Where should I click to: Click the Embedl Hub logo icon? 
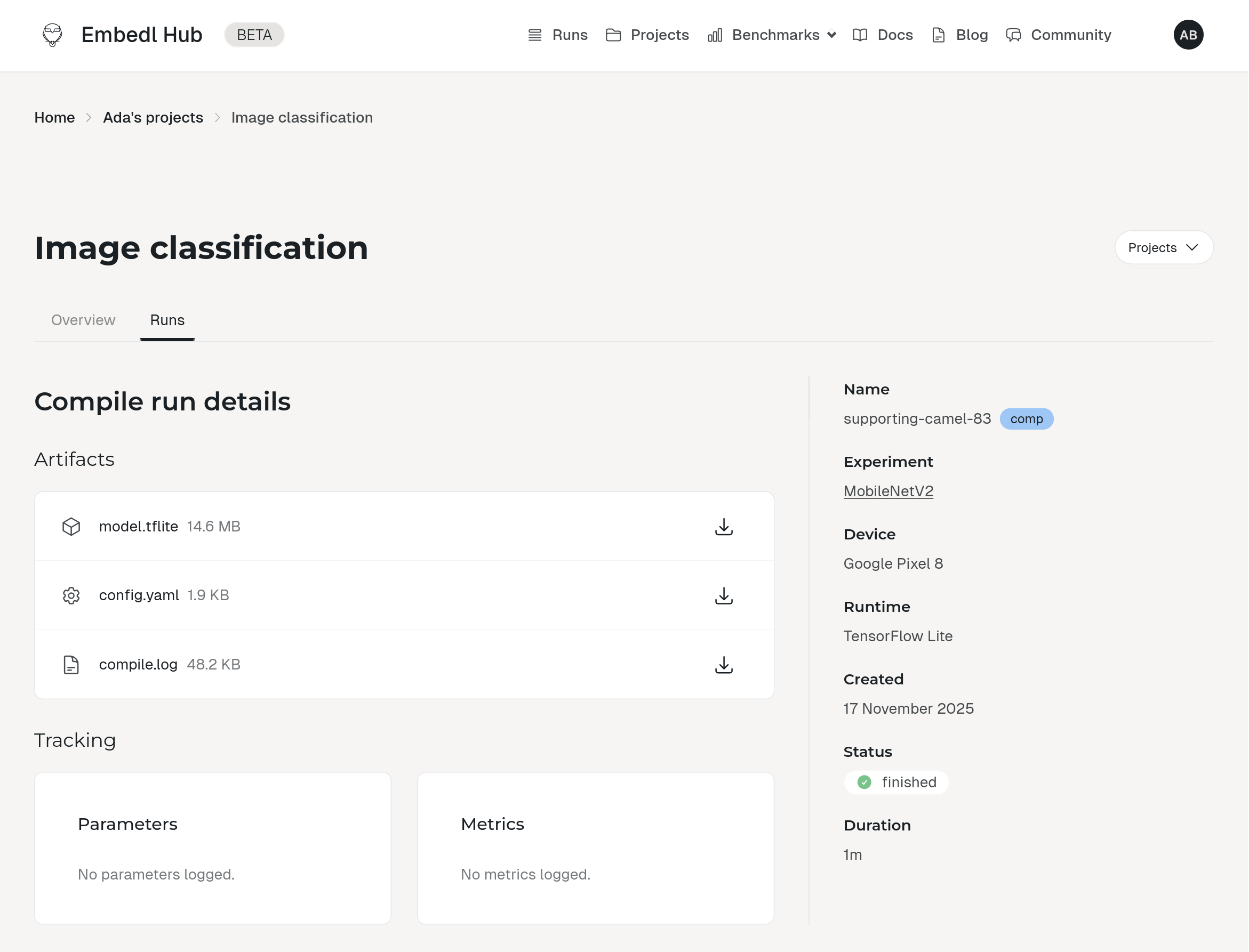coord(52,35)
